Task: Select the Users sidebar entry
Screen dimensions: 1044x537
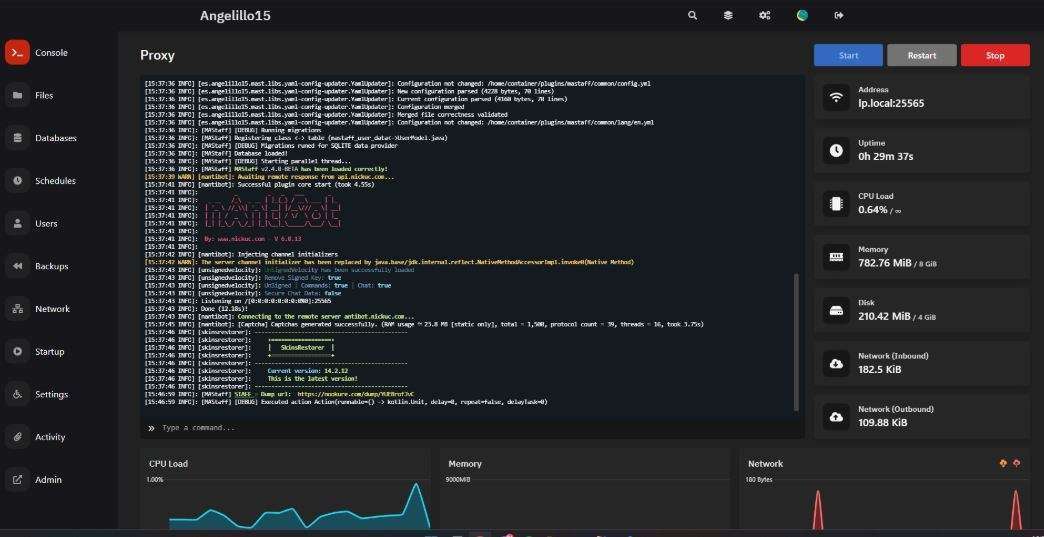Action: [17, 223]
